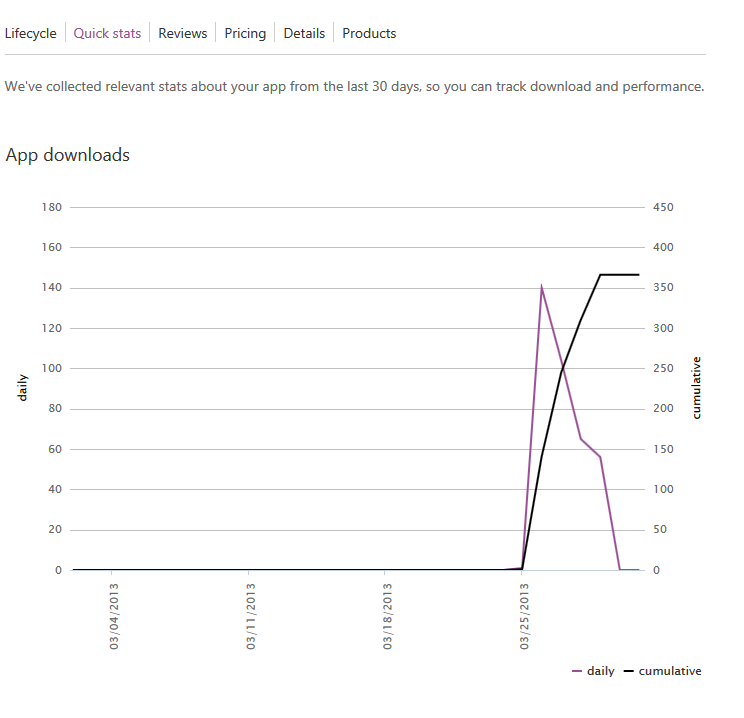Click the purple daily line's peak point

point(541,286)
